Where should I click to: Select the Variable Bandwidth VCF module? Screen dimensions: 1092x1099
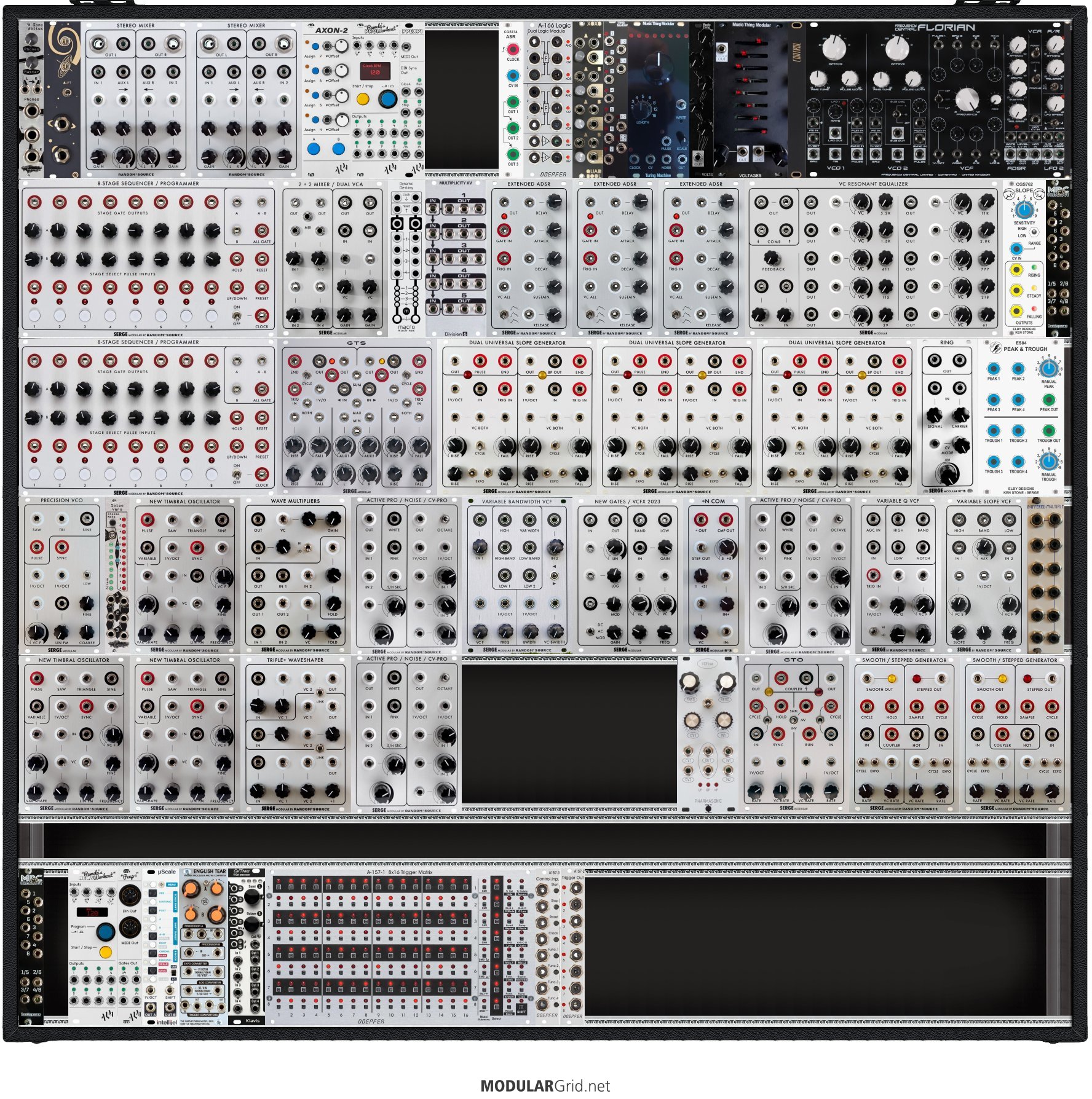(x=516, y=575)
